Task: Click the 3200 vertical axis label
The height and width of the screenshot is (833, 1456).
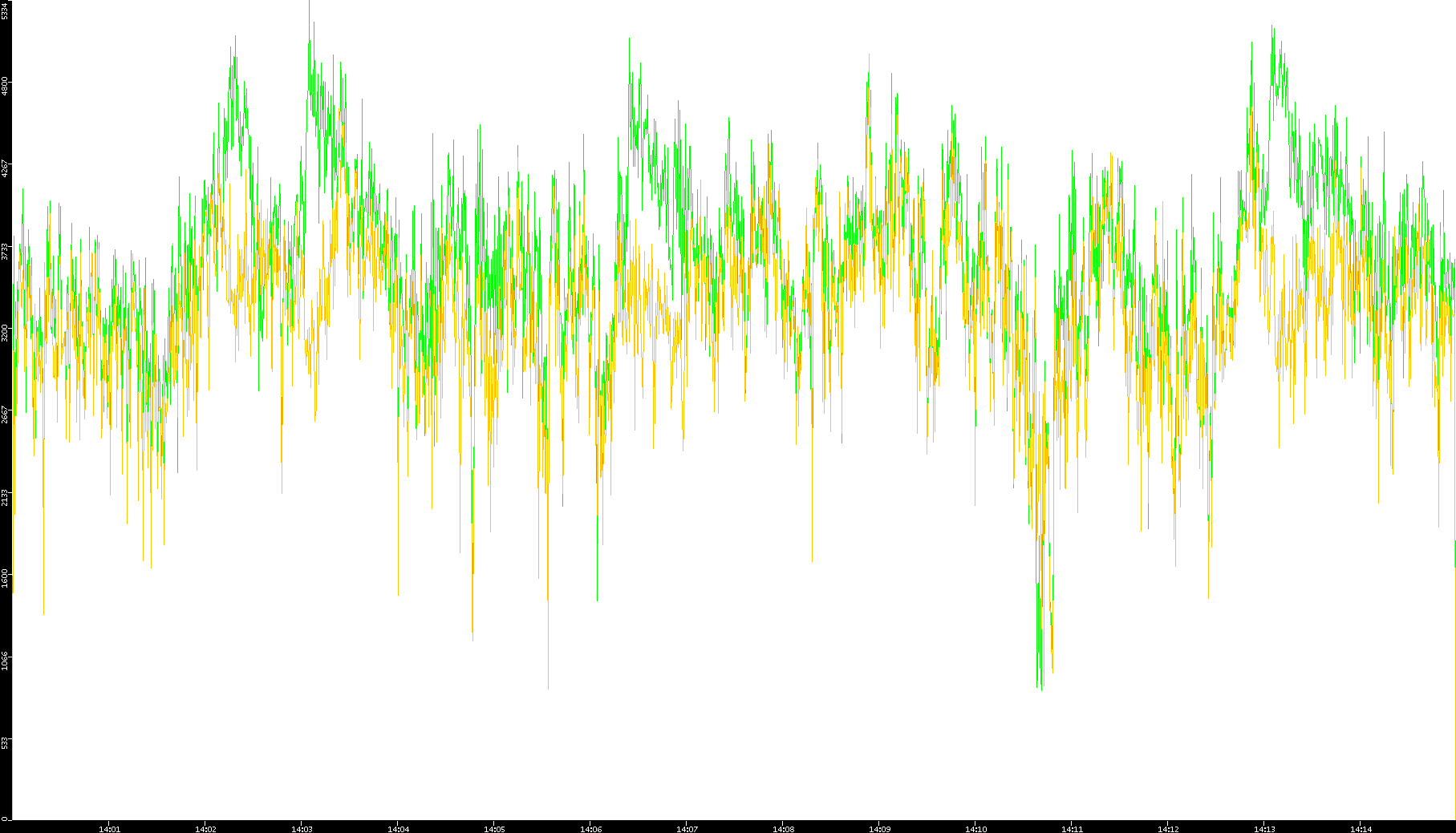Action: pyautogui.click(x=6, y=333)
